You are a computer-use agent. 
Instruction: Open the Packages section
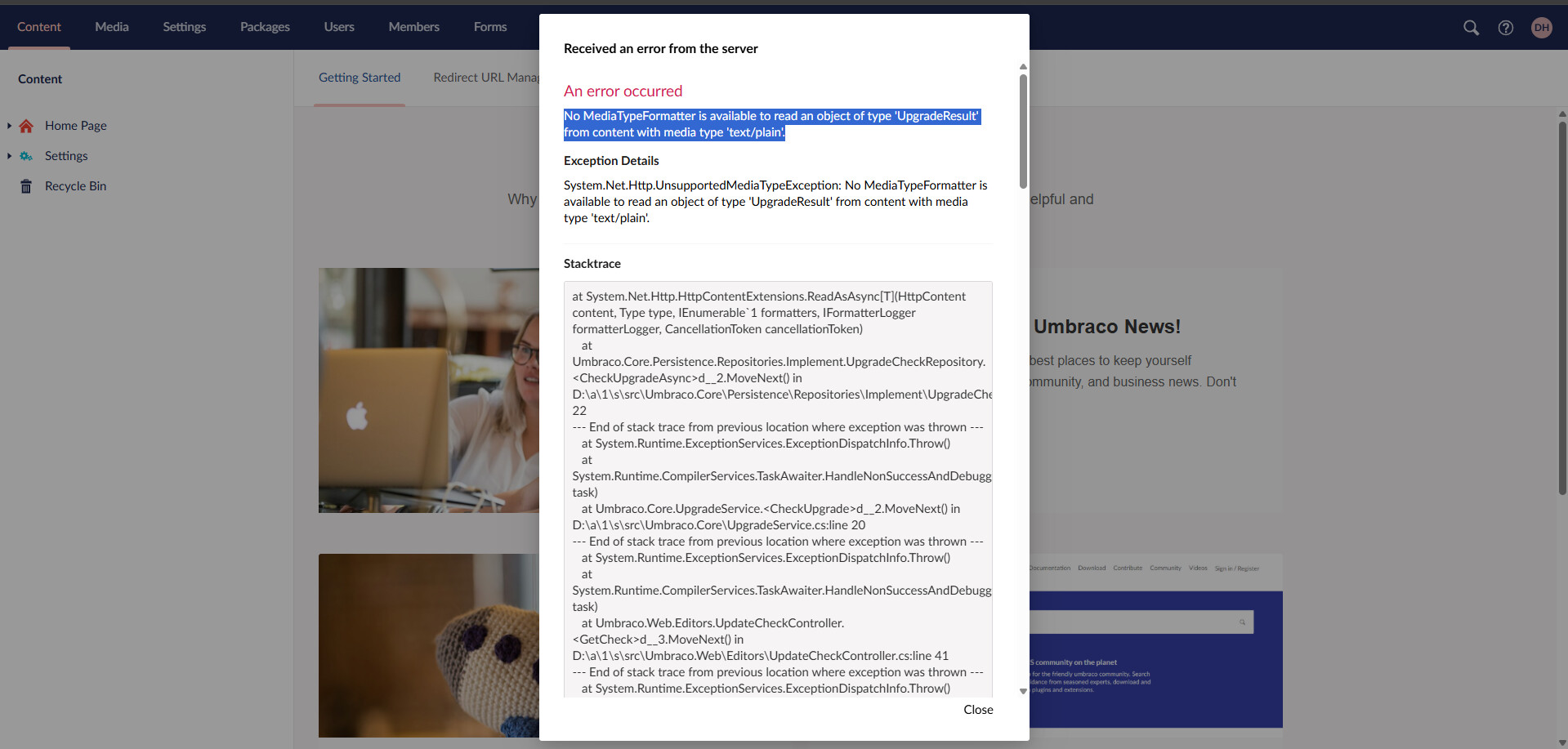click(x=265, y=27)
